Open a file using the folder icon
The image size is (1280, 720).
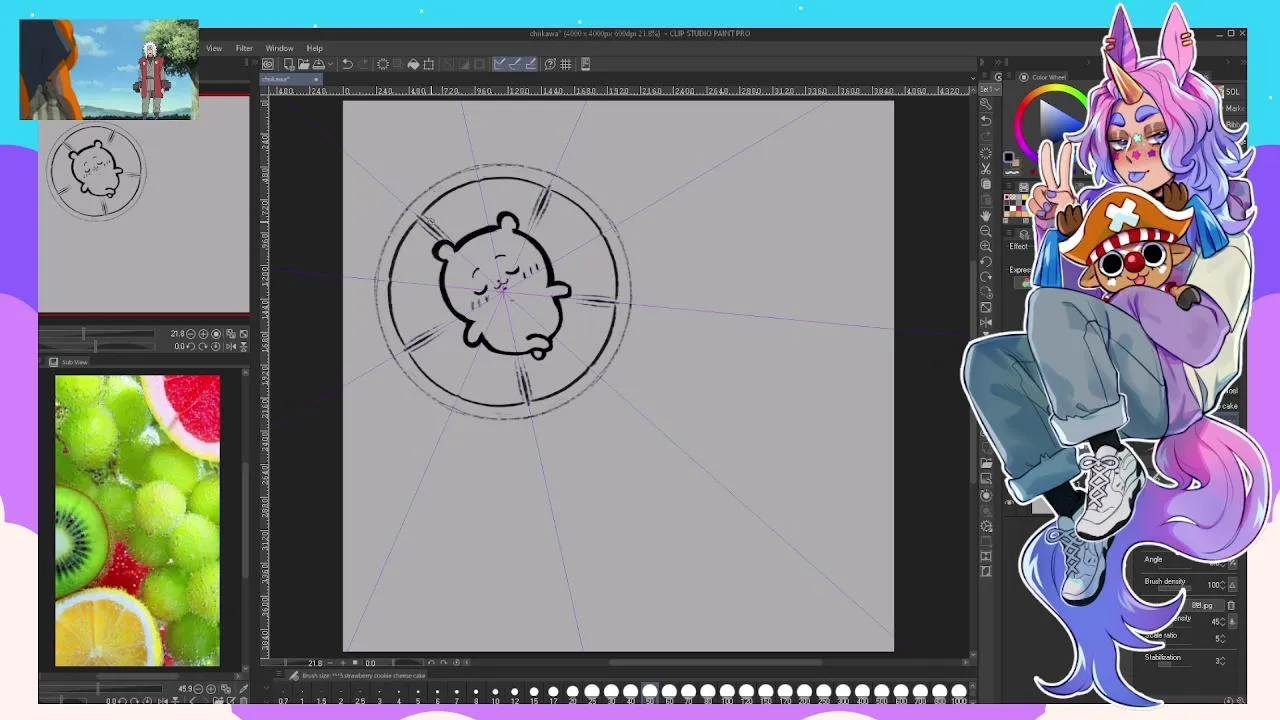click(x=304, y=64)
